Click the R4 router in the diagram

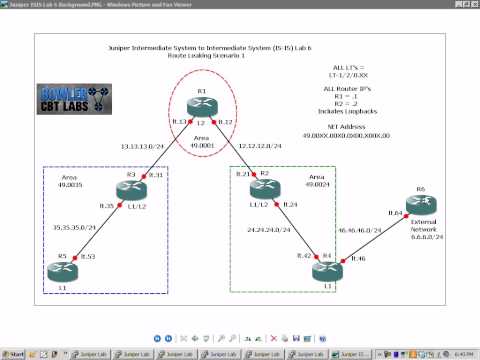click(x=327, y=271)
